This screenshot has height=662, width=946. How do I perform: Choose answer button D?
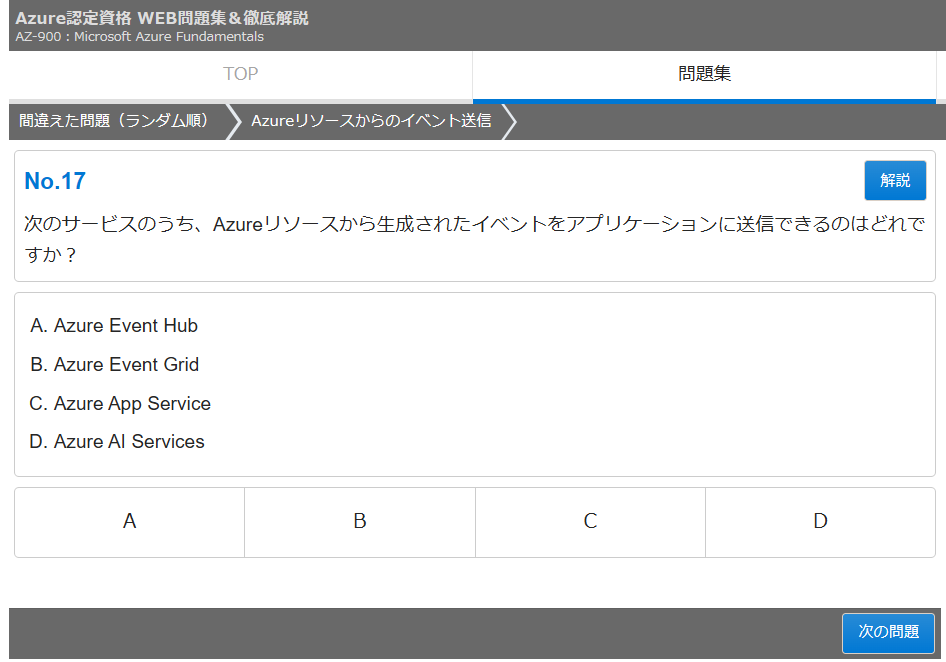(820, 522)
